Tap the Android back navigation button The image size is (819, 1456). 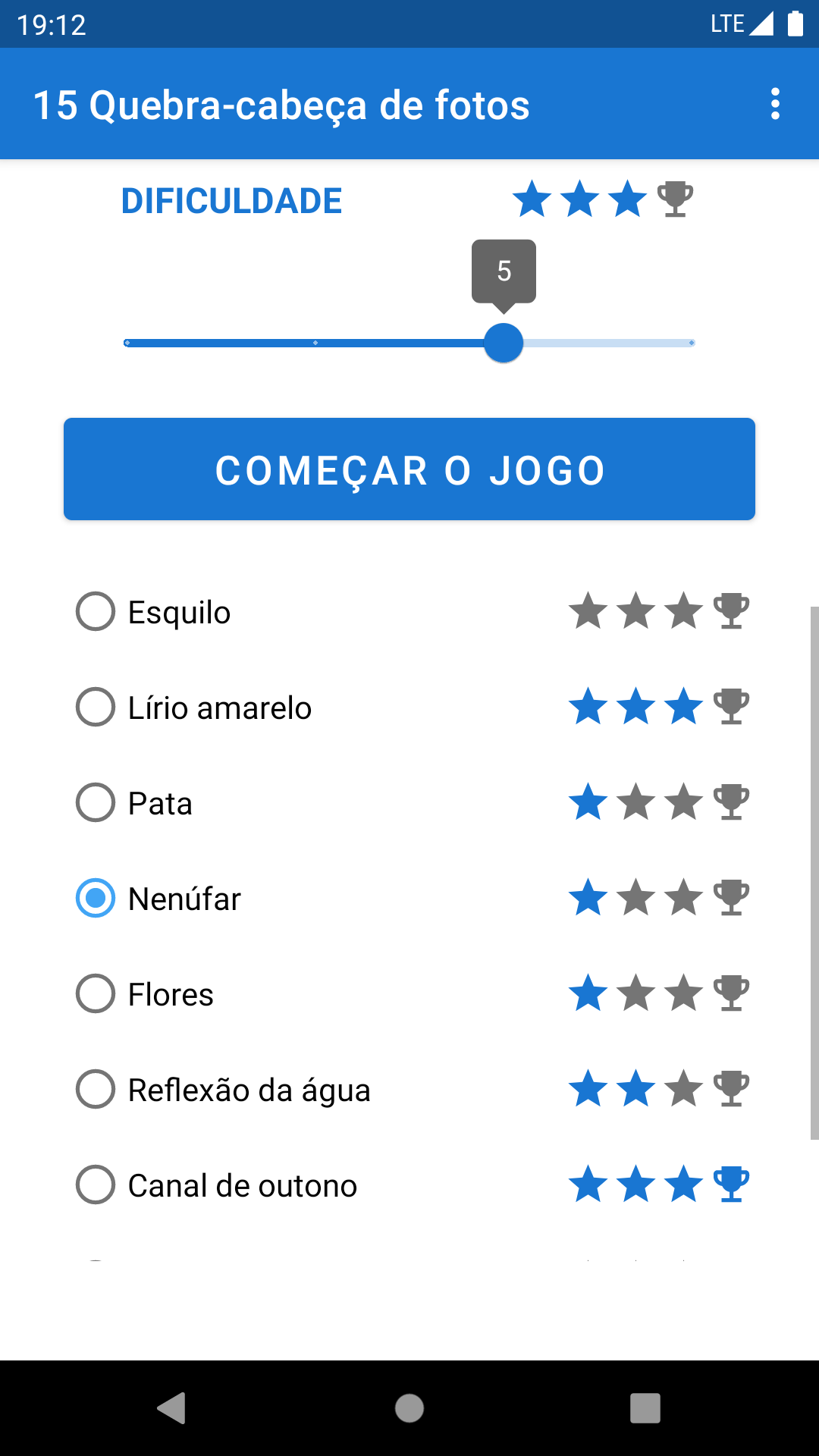(x=172, y=1408)
